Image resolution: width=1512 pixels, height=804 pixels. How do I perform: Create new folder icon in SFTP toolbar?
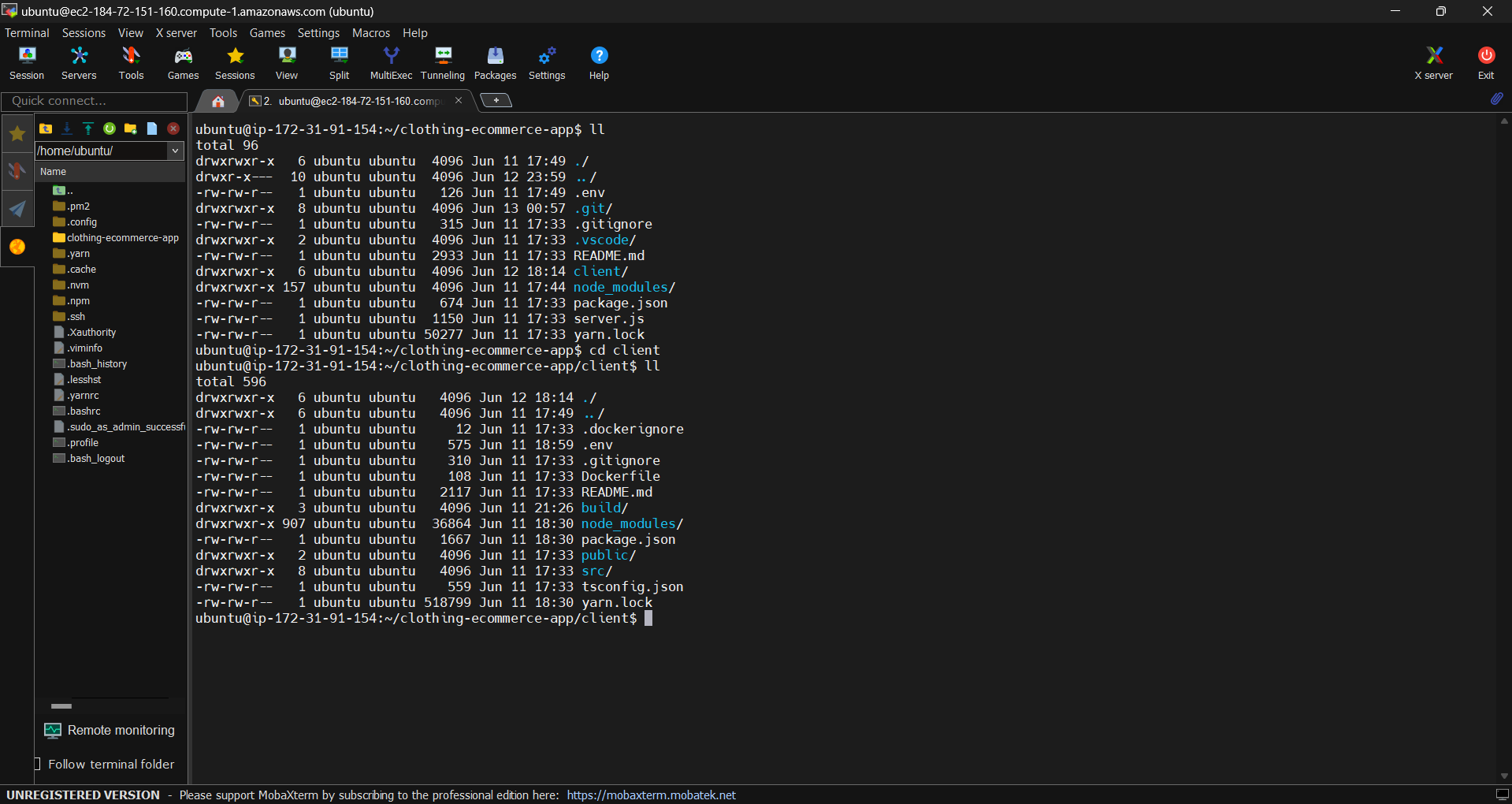[131, 128]
